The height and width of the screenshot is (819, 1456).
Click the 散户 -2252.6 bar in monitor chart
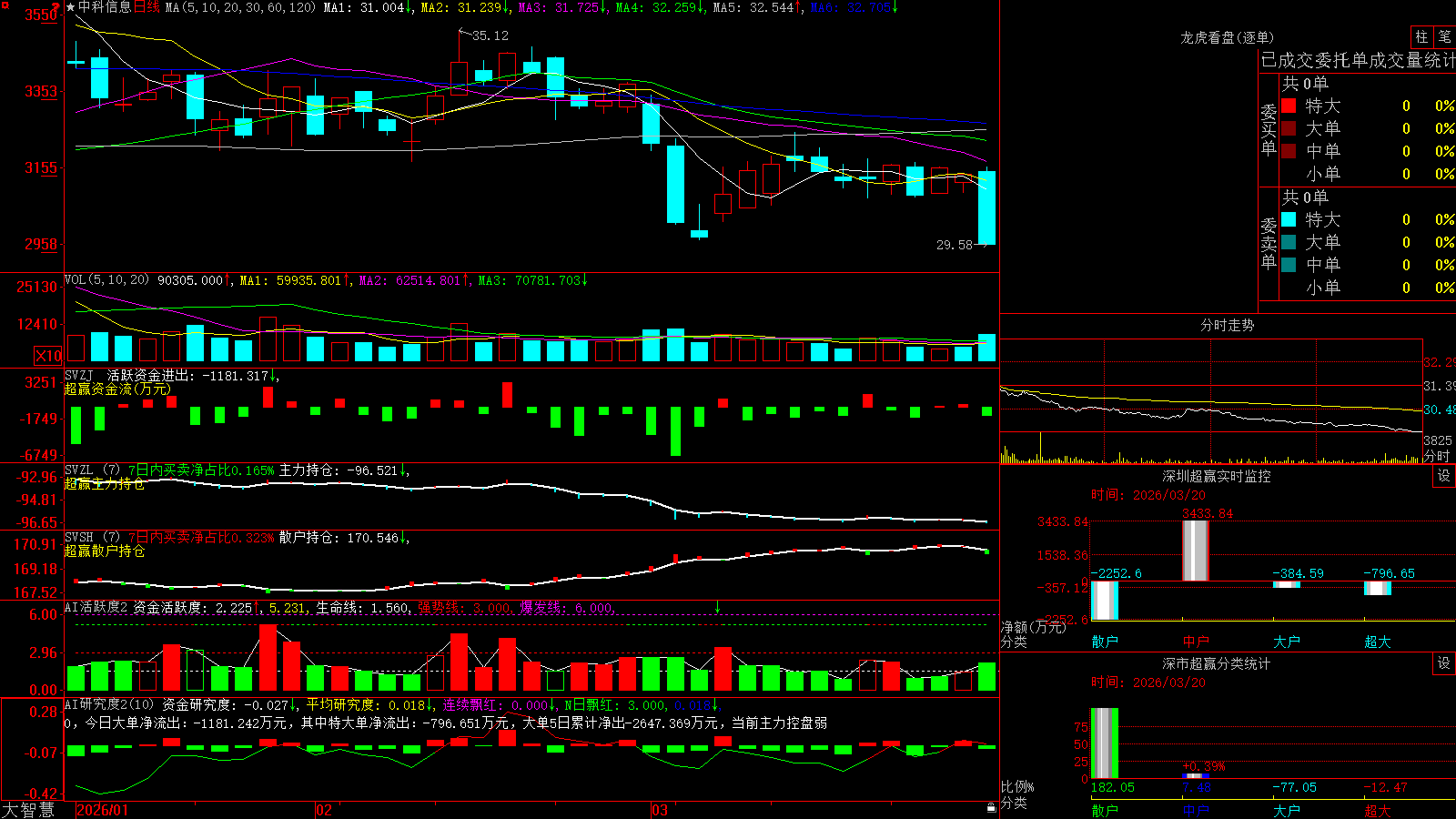point(1105,601)
